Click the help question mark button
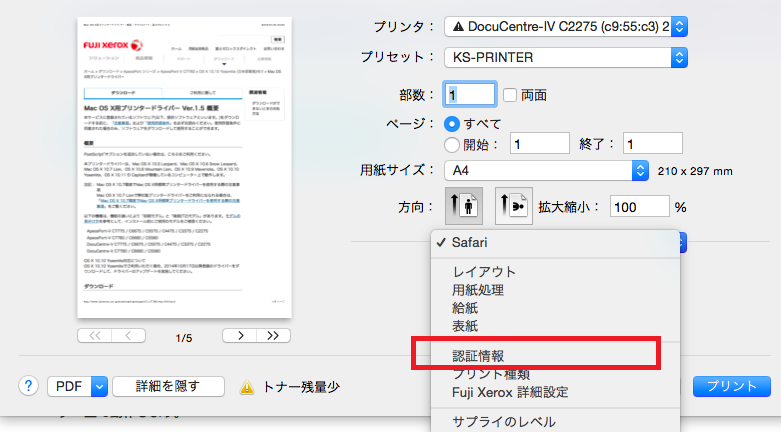 tap(28, 387)
